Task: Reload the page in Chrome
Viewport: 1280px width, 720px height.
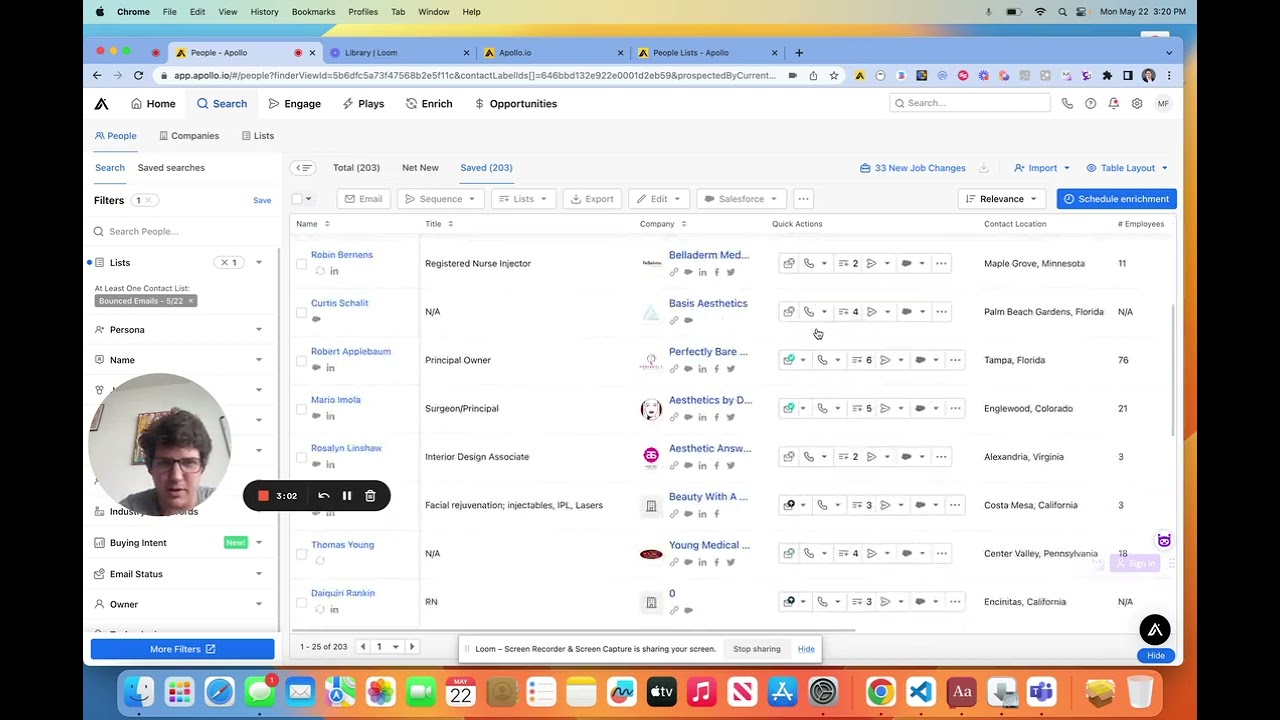Action: pyautogui.click(x=138, y=76)
